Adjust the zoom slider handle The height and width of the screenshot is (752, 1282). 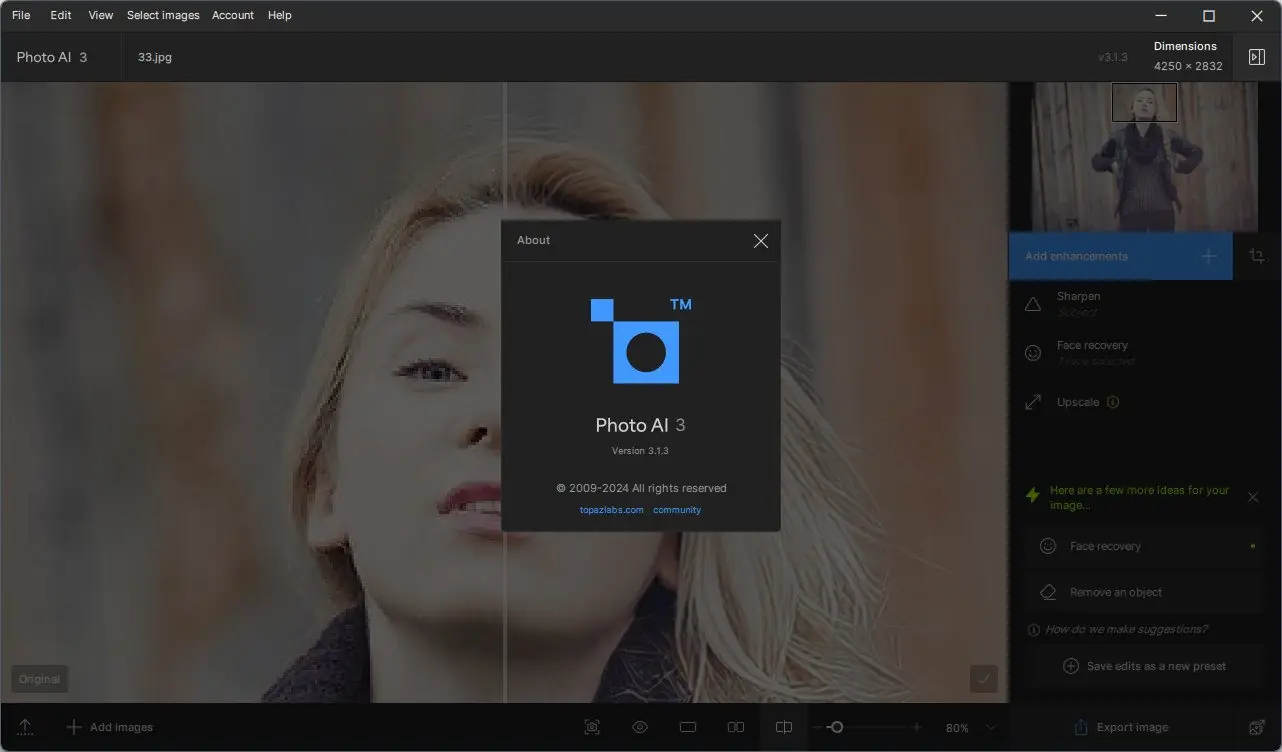tap(837, 727)
